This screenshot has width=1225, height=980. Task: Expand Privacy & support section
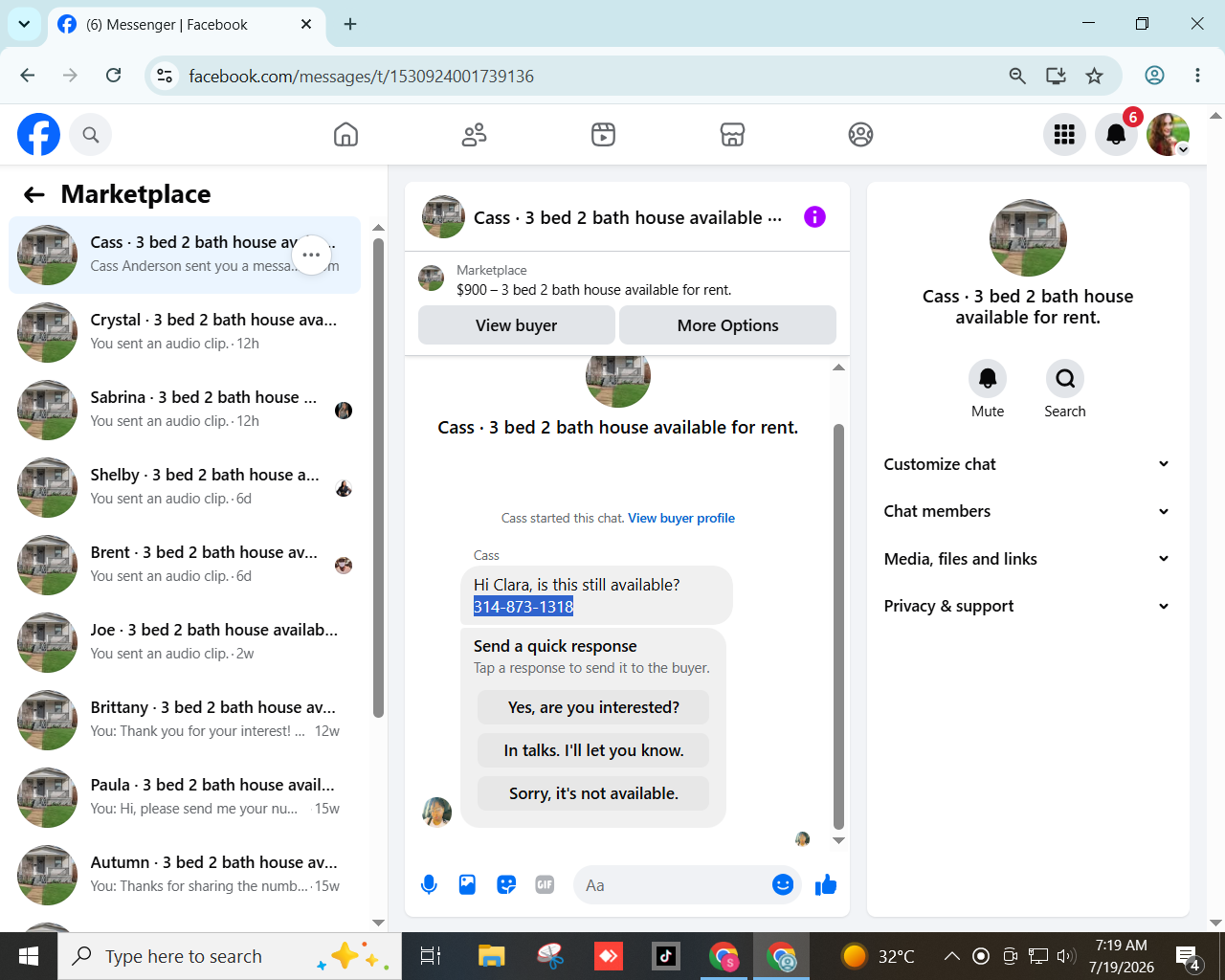click(x=1027, y=606)
